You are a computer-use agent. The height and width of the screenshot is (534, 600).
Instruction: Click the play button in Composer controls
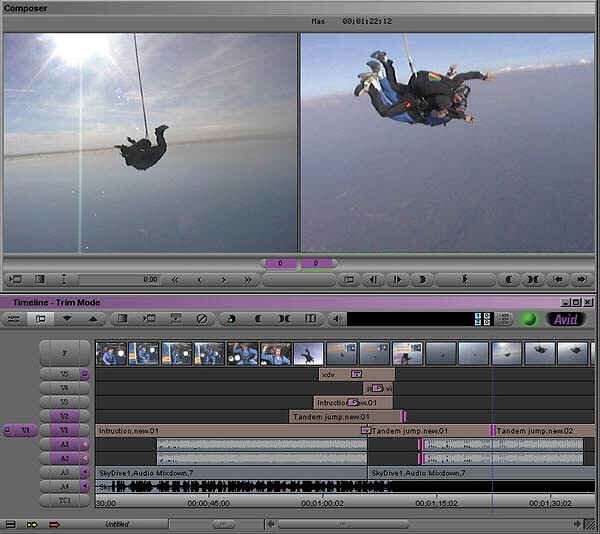point(397,280)
